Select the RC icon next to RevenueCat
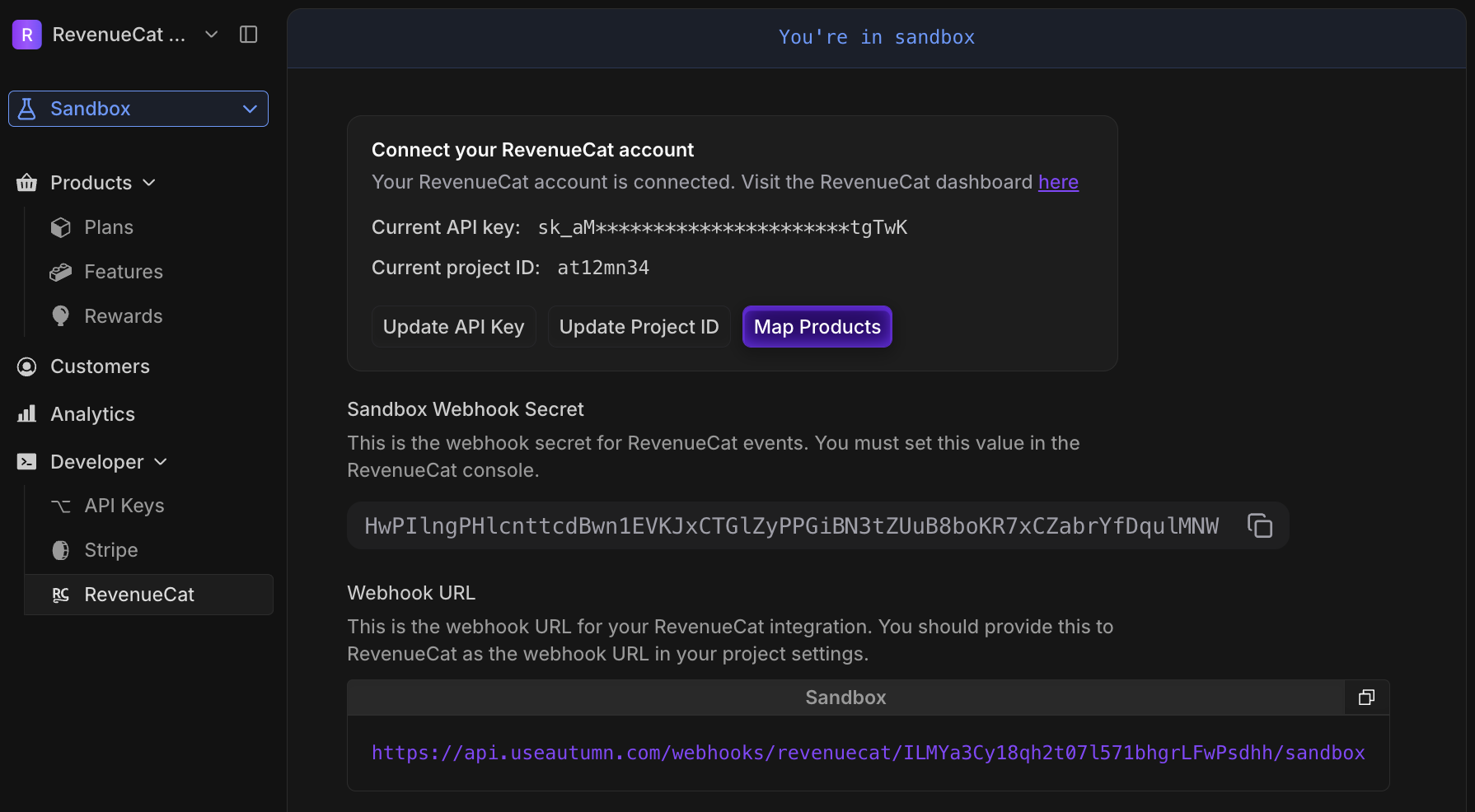Screen dimensions: 1475x812 [x=60, y=594]
